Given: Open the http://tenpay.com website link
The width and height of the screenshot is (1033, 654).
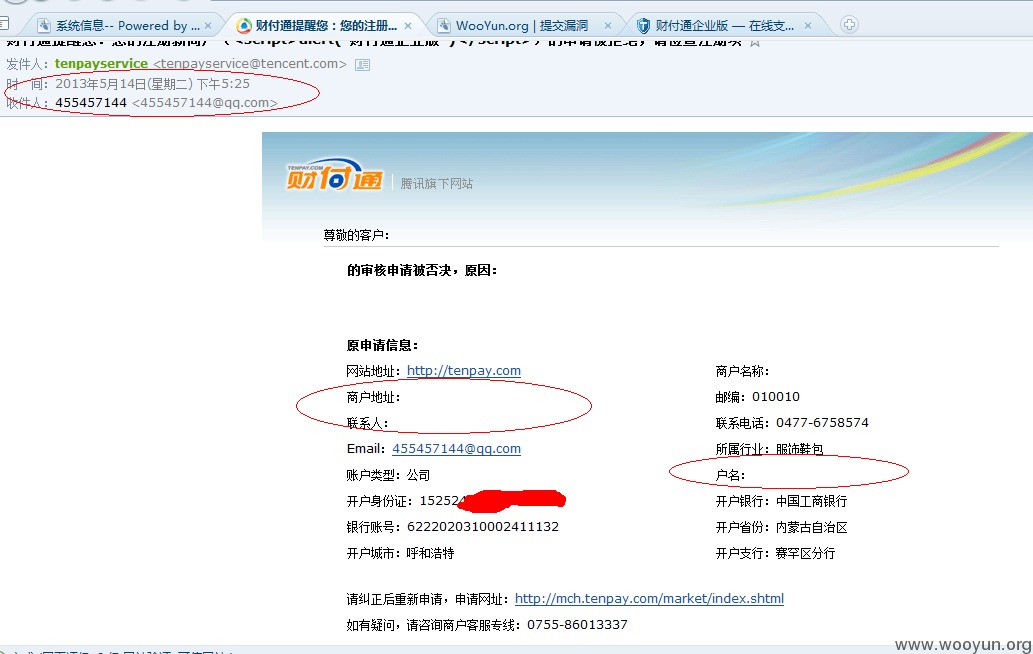Looking at the screenshot, I should click(464, 371).
